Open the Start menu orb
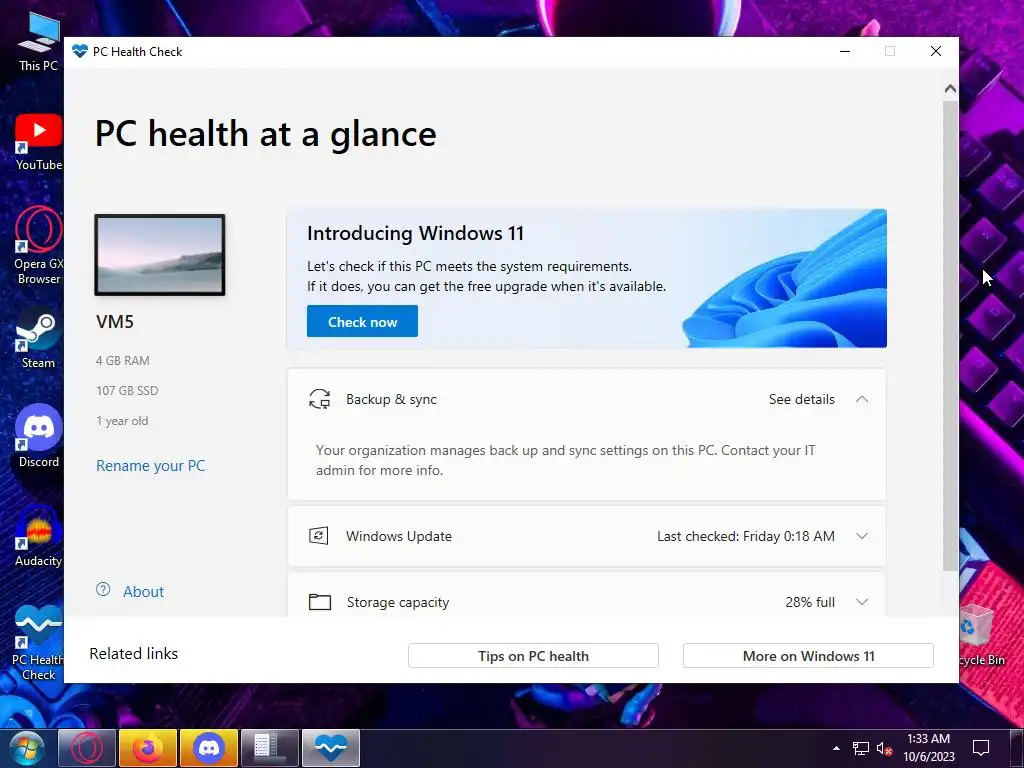Image resolution: width=1024 pixels, height=768 pixels. 26,748
